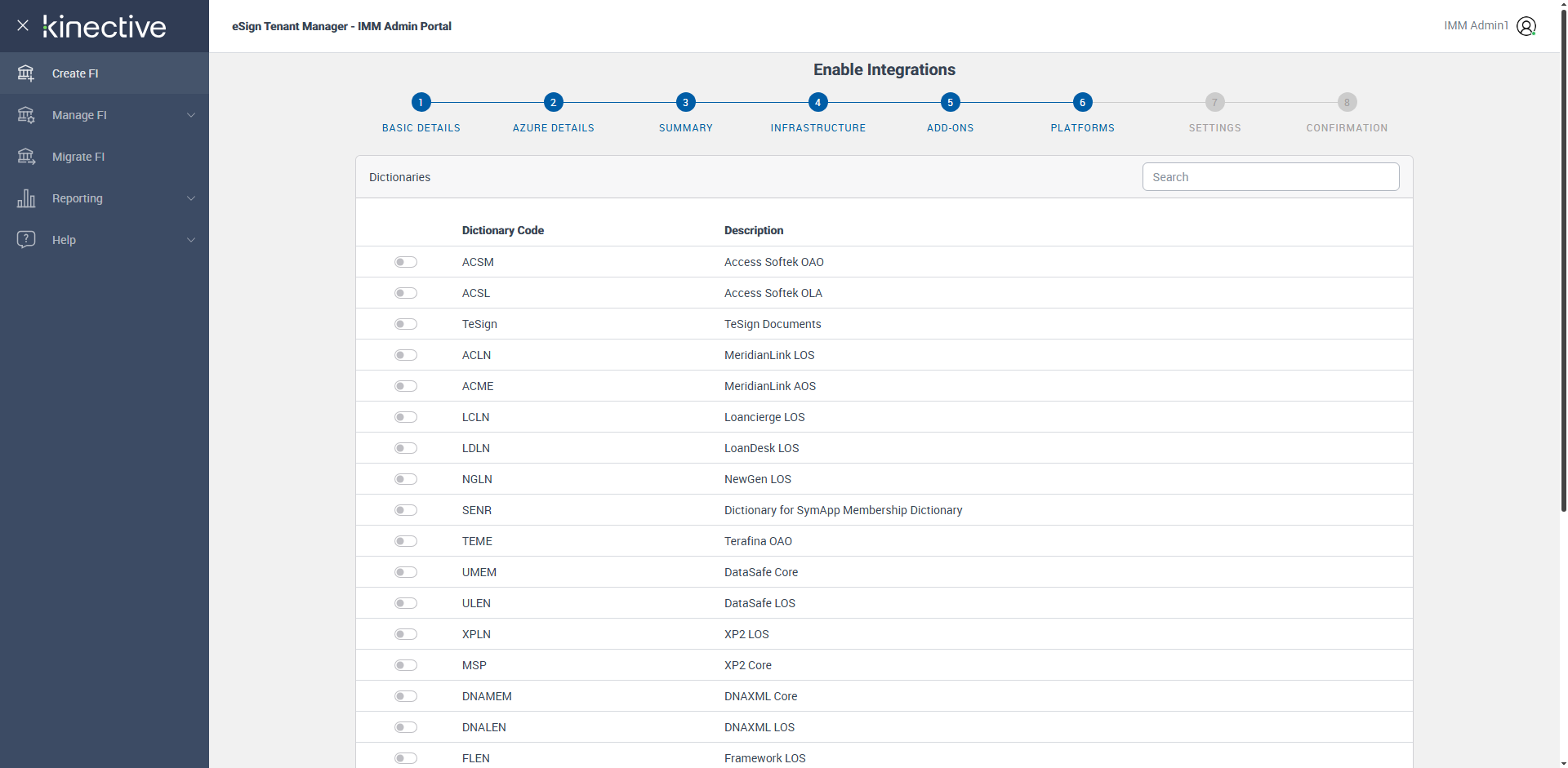Click the Kinective logo

coord(105,26)
